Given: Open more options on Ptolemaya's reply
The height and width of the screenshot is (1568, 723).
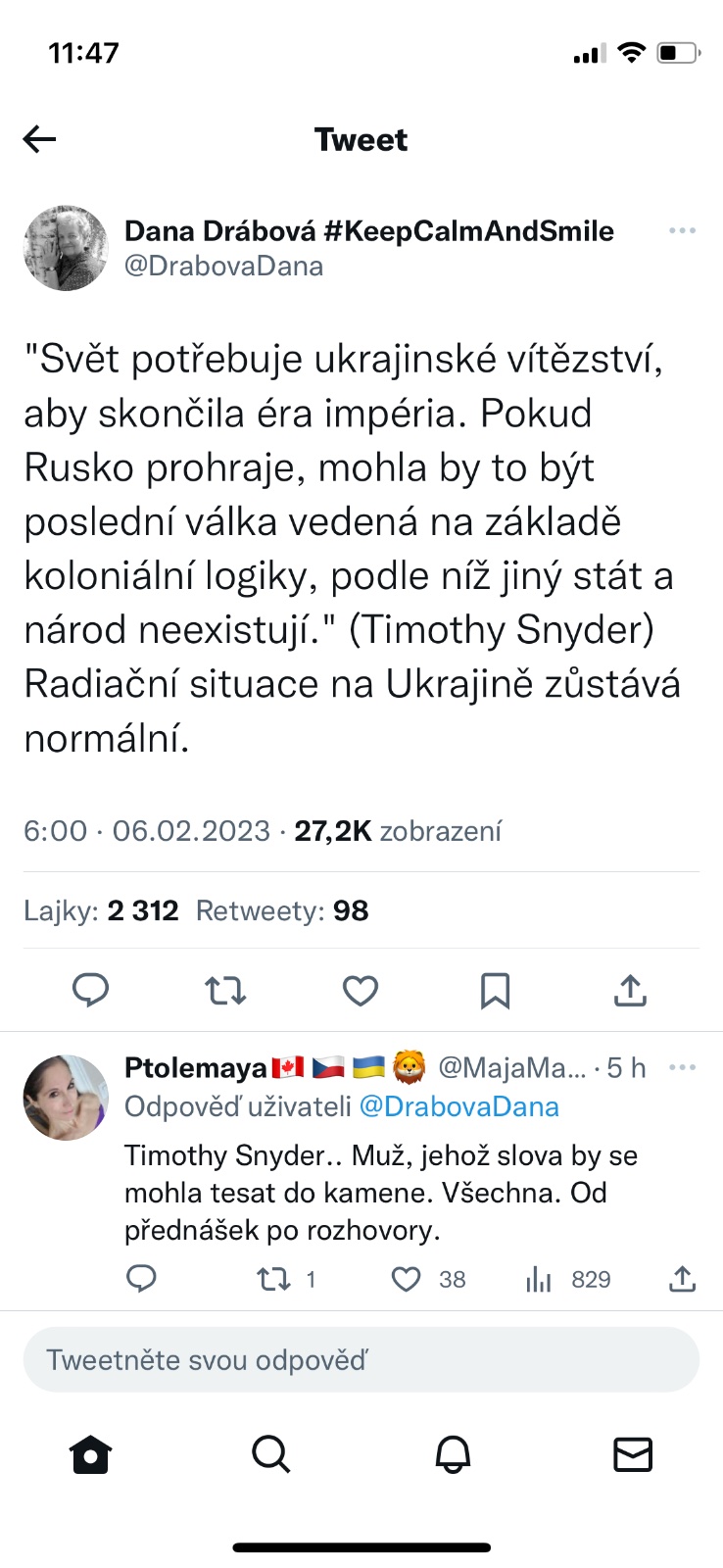Looking at the screenshot, I should coord(682,1067).
